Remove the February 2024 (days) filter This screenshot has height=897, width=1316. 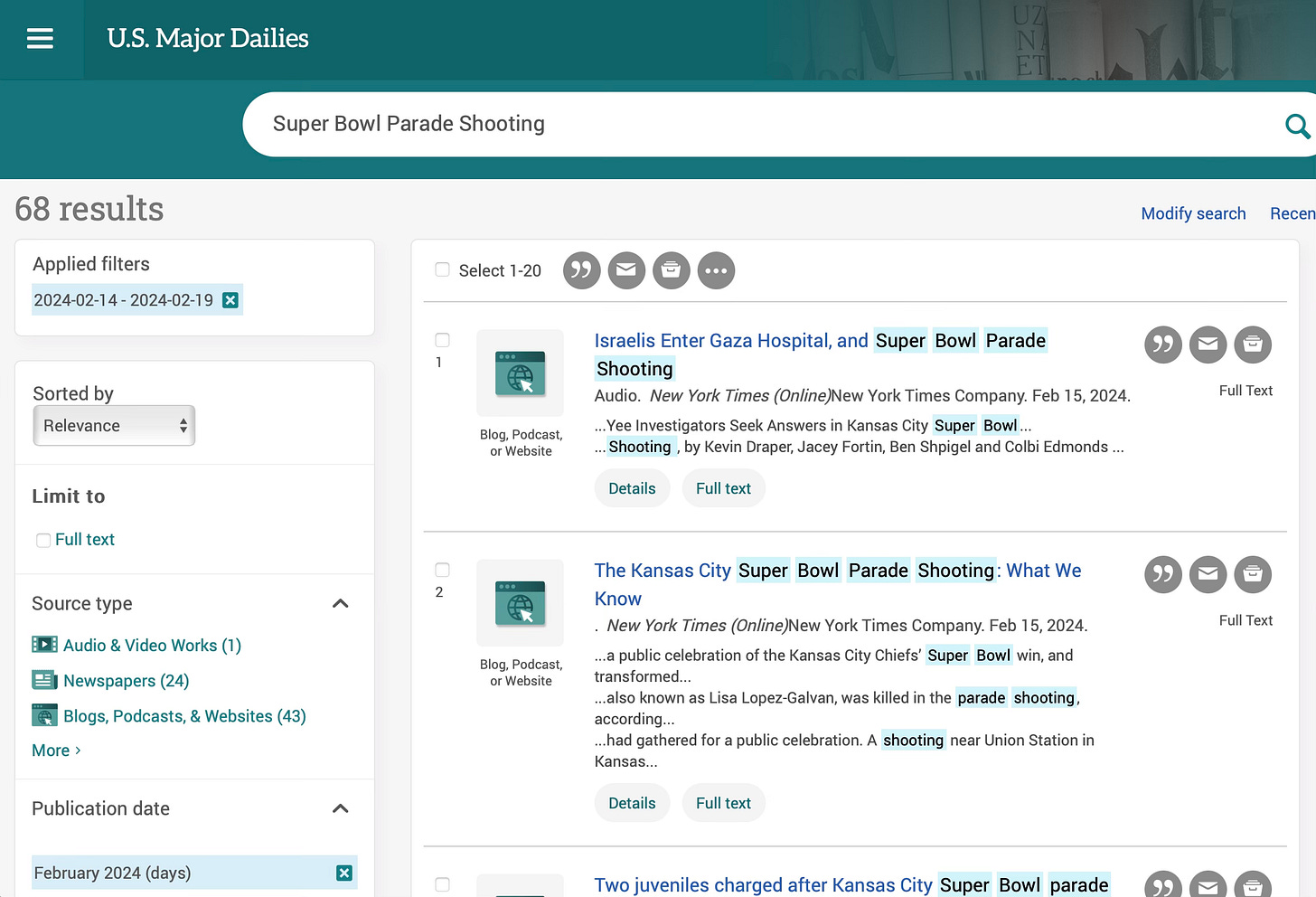point(343,873)
